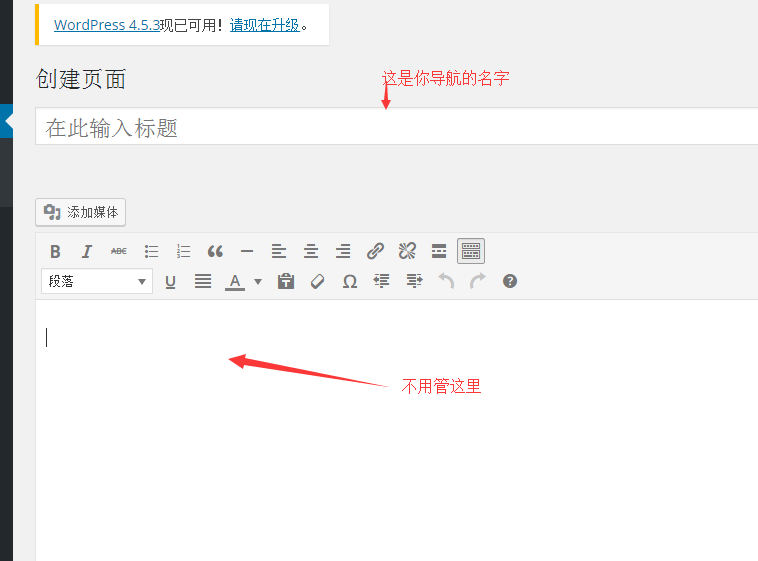Justify text alignment

pos(203,281)
